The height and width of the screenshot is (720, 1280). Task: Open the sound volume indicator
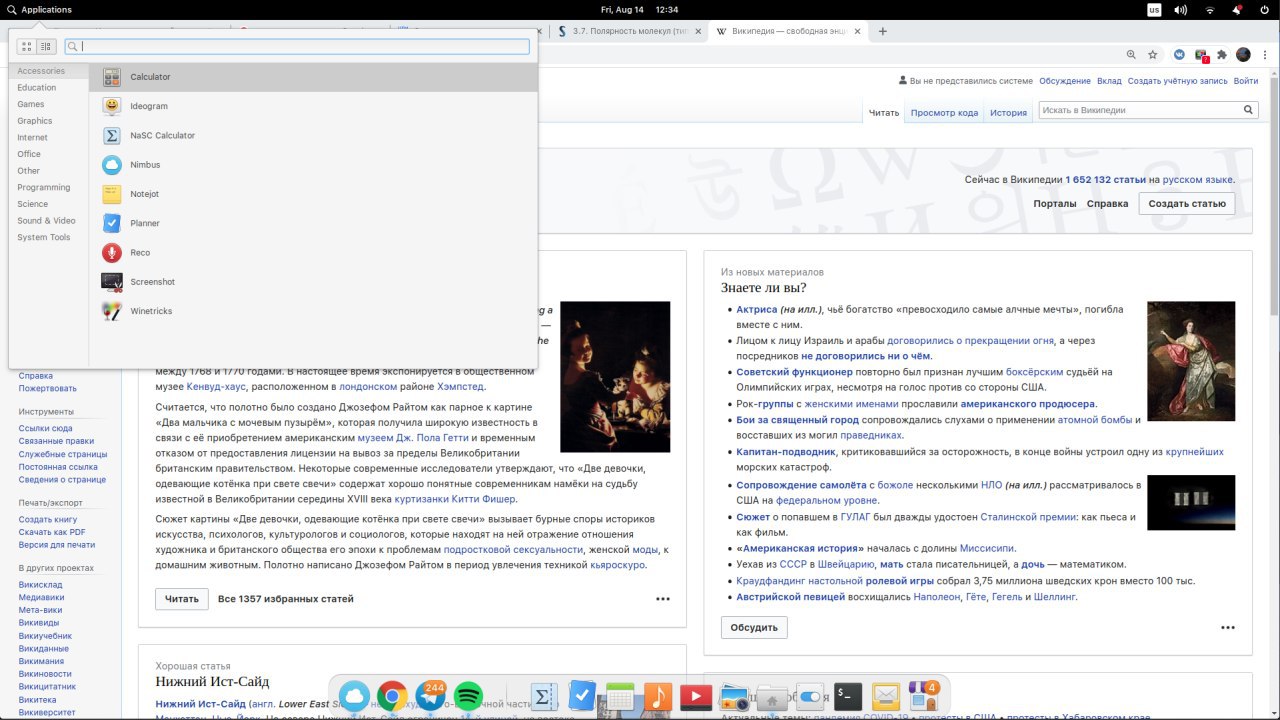(1181, 10)
